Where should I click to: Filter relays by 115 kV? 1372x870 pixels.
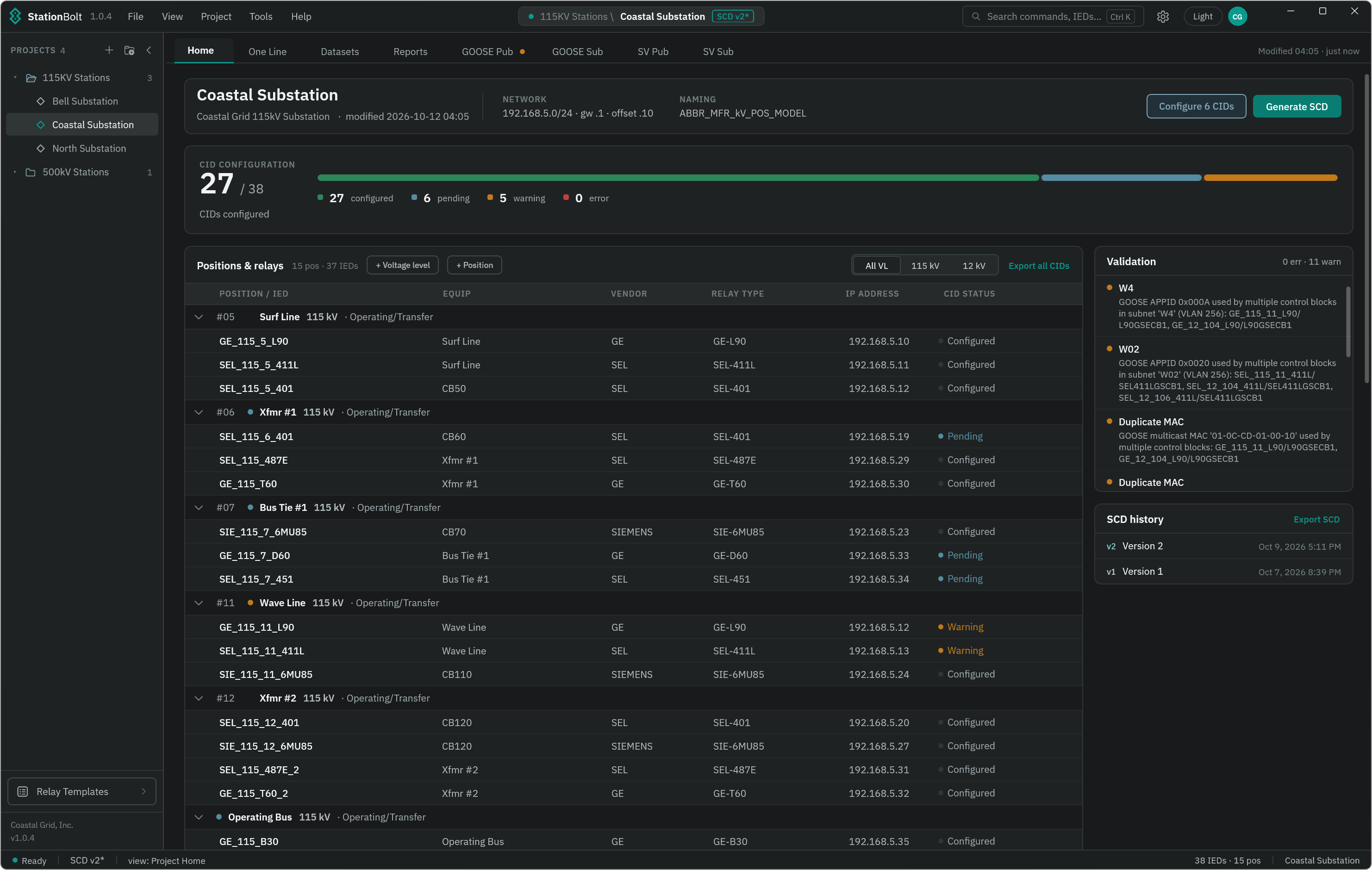[925, 266]
